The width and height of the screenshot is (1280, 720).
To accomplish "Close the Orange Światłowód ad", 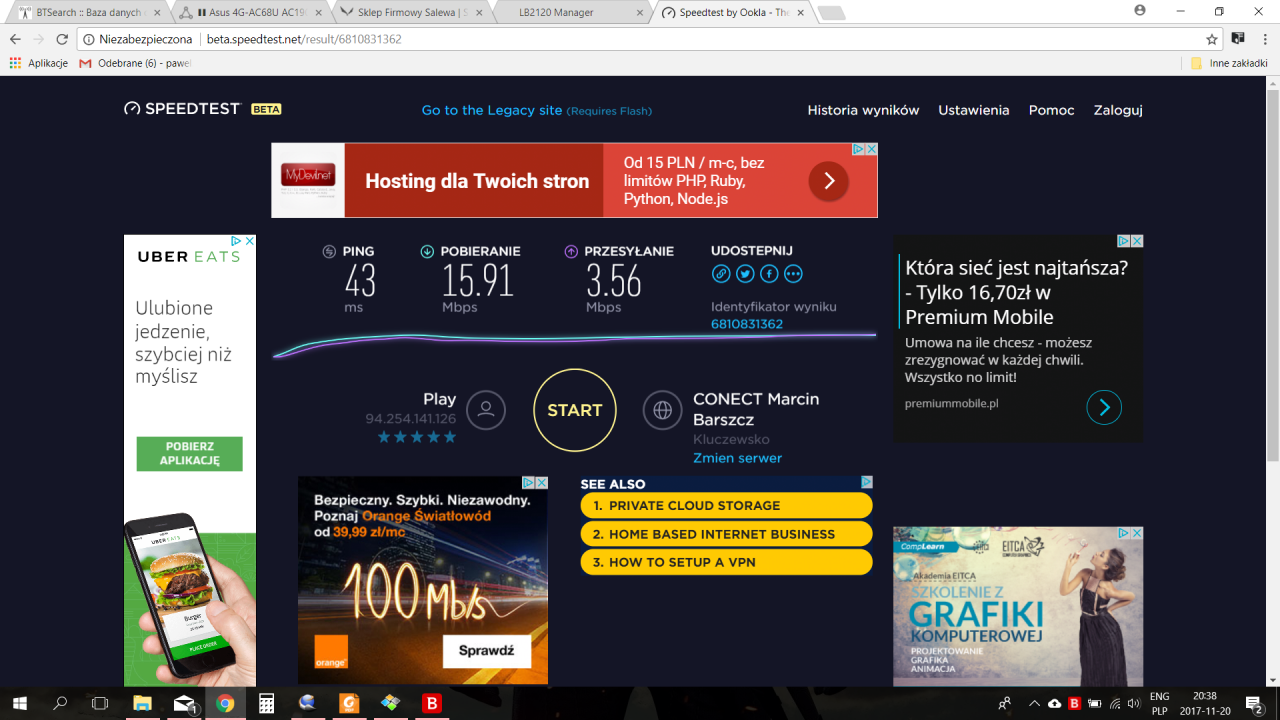I will [x=541, y=482].
